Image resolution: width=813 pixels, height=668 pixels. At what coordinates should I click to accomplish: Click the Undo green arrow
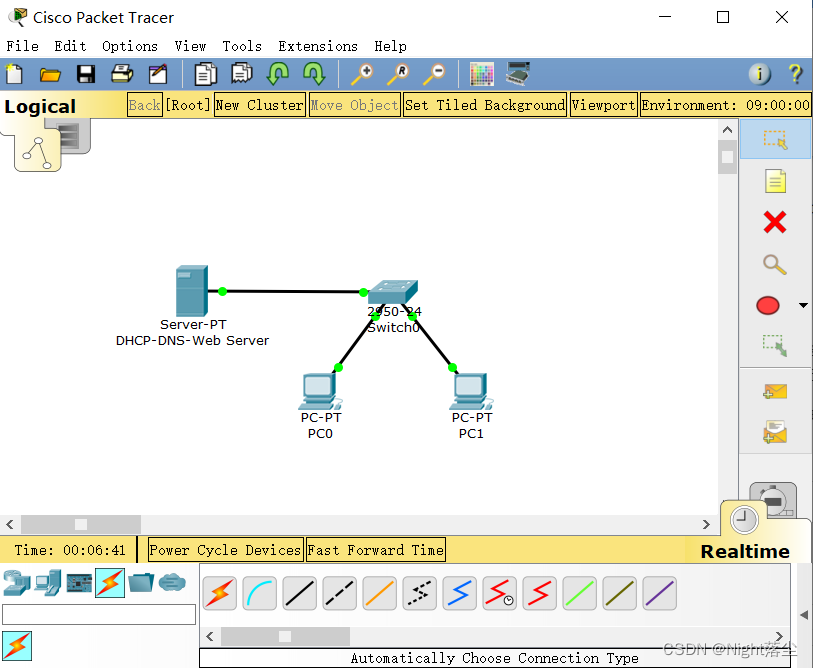tap(278, 74)
